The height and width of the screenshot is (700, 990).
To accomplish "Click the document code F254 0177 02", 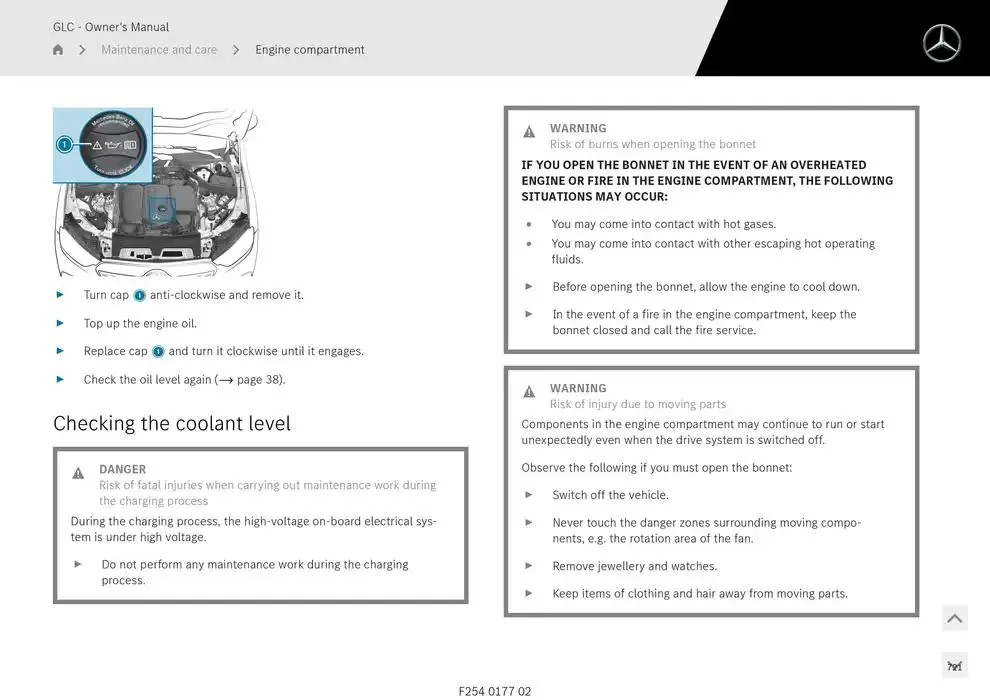I will tap(495, 691).
